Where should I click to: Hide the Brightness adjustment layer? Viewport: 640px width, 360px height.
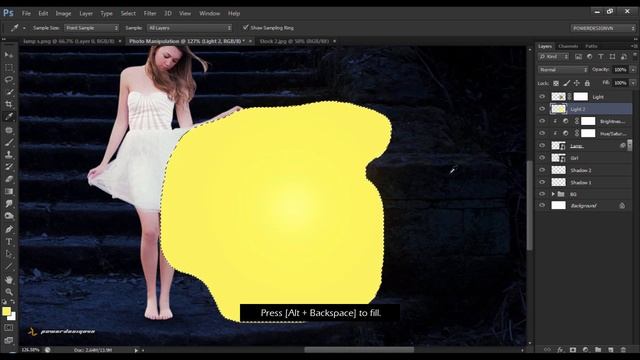tap(542, 121)
